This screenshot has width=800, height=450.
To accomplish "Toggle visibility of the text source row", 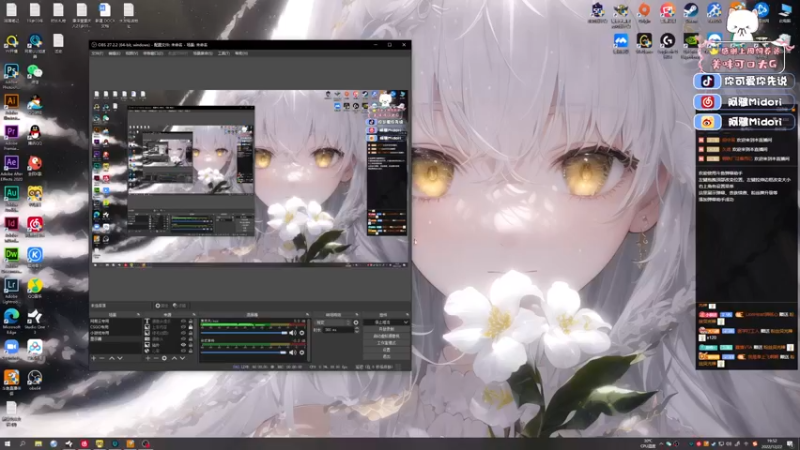I will pyautogui.click(x=184, y=321).
